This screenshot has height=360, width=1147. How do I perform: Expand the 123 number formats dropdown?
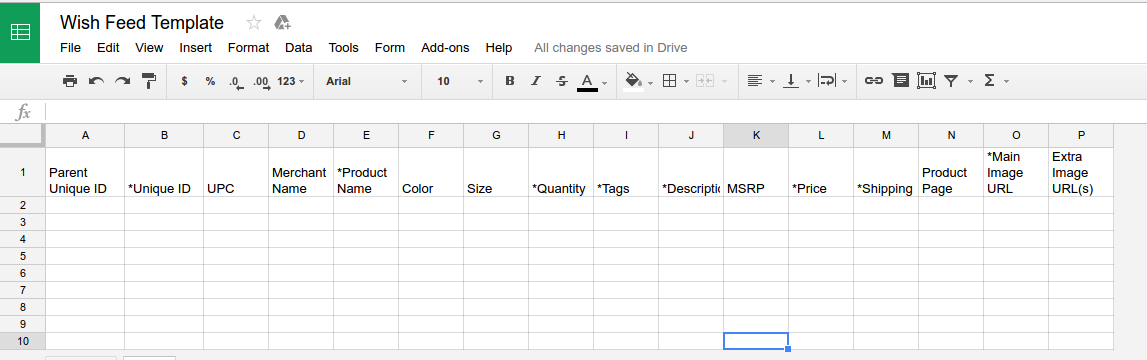coord(291,81)
